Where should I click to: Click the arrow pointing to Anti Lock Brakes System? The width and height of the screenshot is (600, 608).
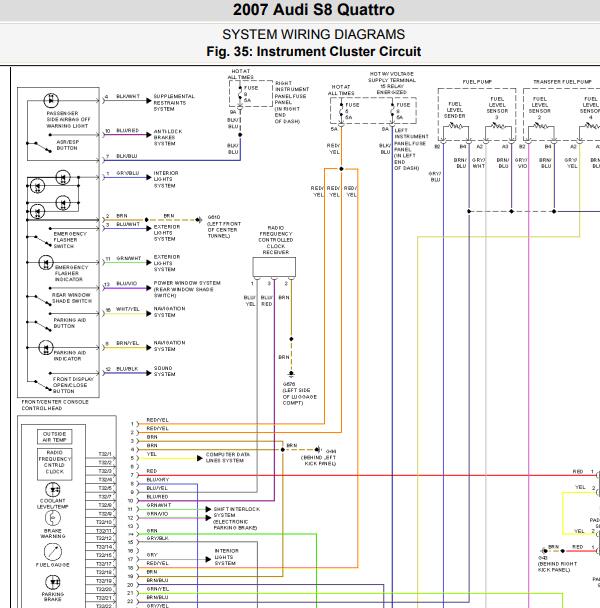pyautogui.click(x=149, y=135)
